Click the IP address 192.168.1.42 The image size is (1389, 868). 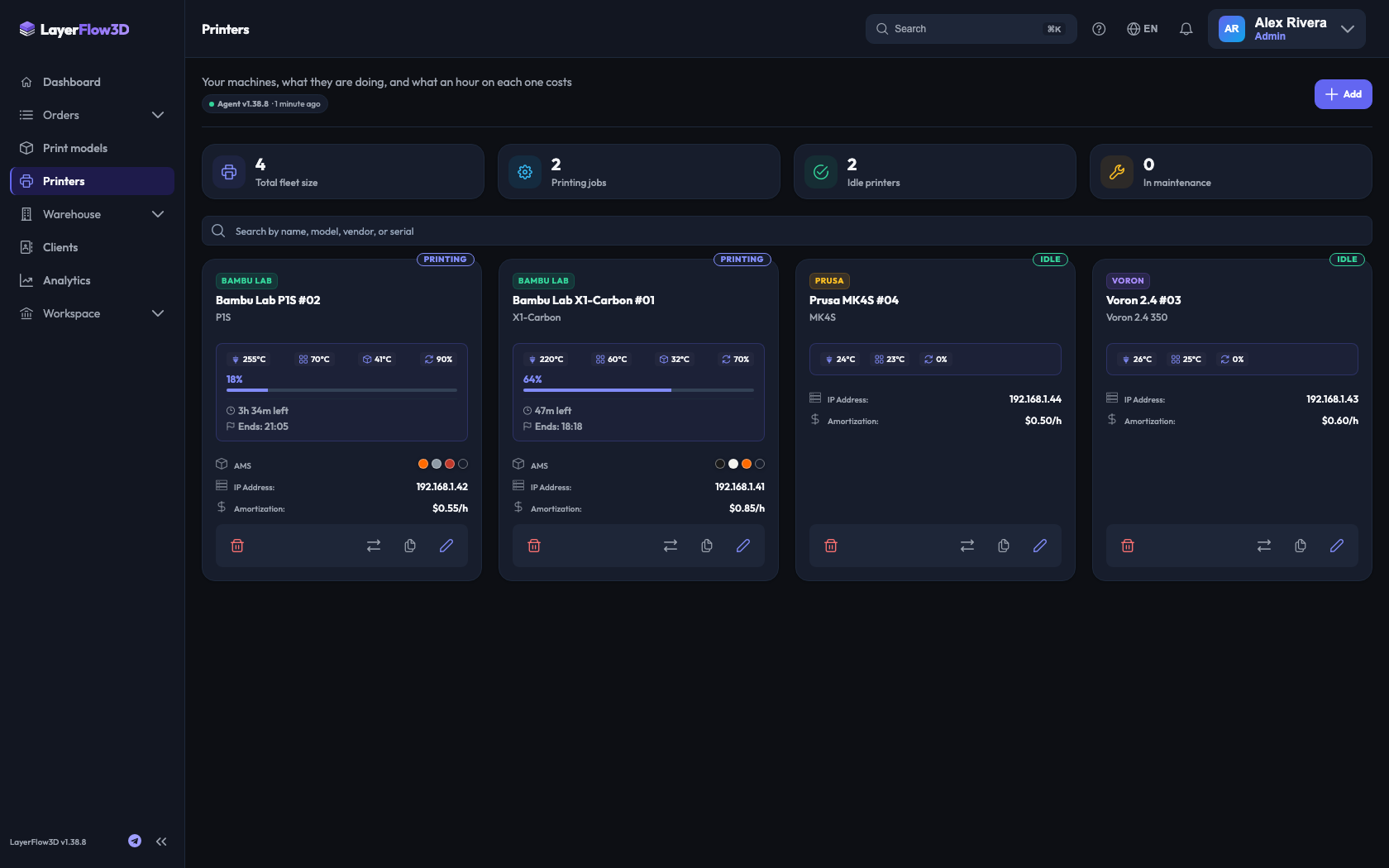pyautogui.click(x=442, y=487)
